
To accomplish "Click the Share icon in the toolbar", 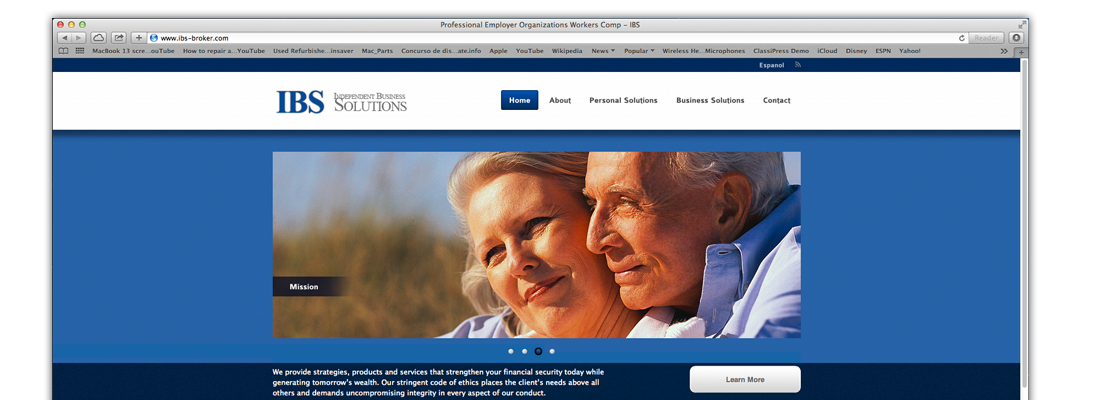I will point(119,37).
